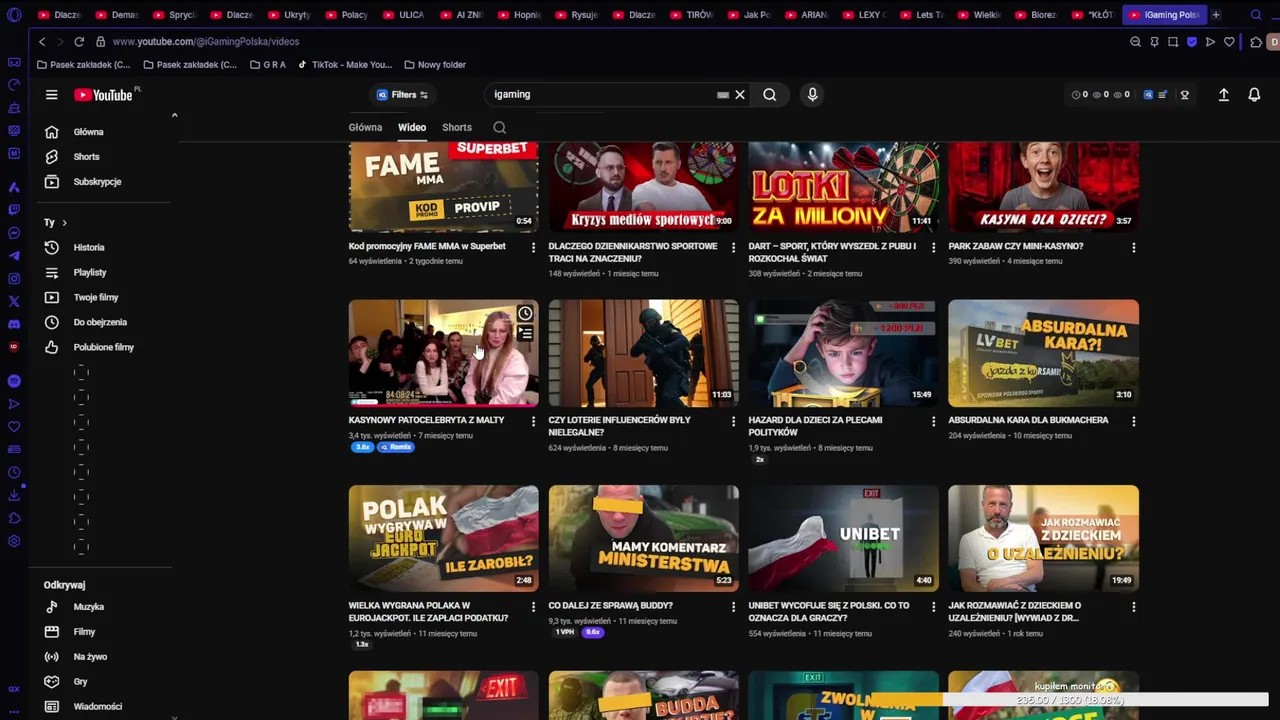
Task: Open the YouTube hamburger guide menu
Action: click(51, 95)
